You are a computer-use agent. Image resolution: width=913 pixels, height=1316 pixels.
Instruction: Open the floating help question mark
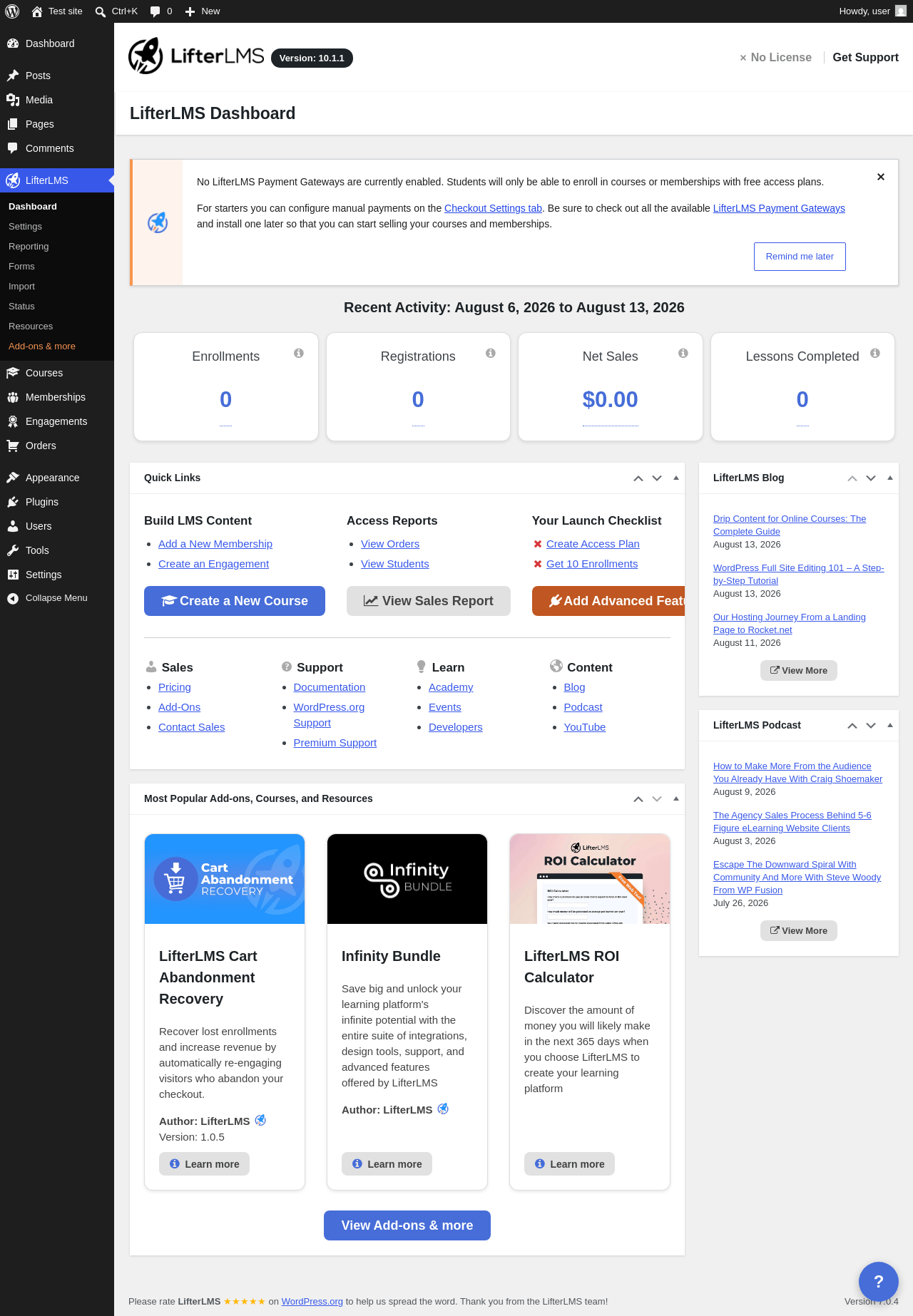[x=879, y=1282]
